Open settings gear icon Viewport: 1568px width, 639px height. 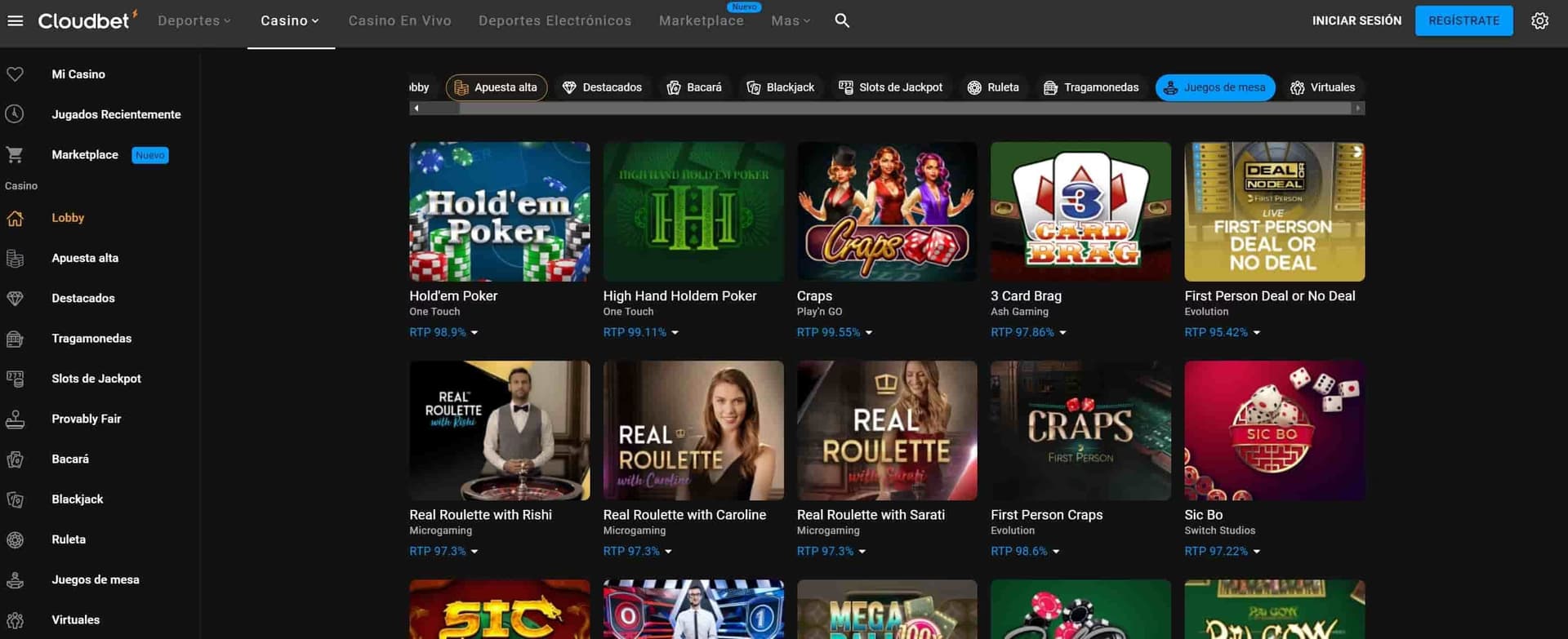pyautogui.click(x=1539, y=20)
